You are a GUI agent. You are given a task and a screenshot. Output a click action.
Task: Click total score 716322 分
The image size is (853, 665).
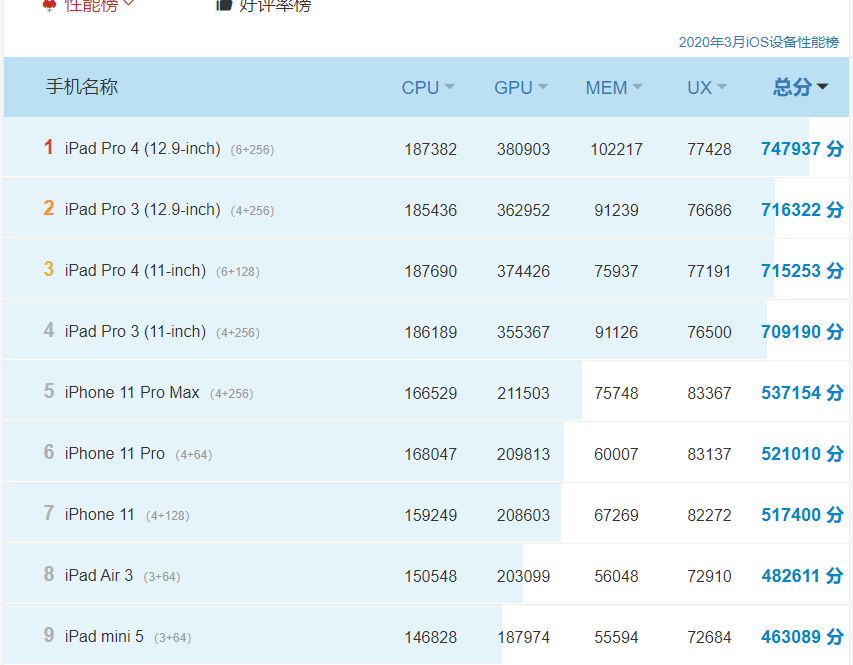(802, 210)
